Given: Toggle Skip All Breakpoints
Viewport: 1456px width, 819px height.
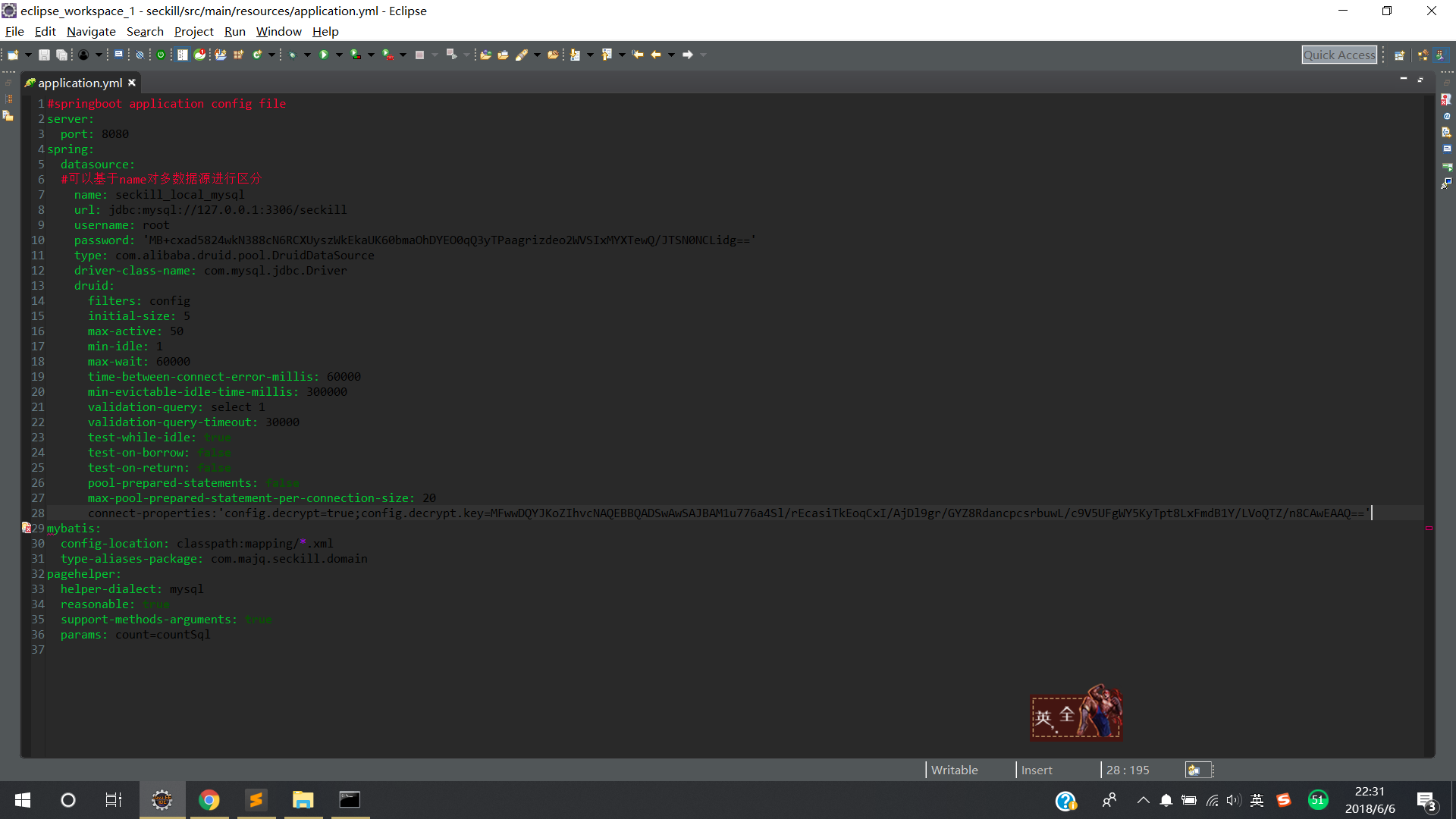Looking at the screenshot, I should click(x=140, y=54).
